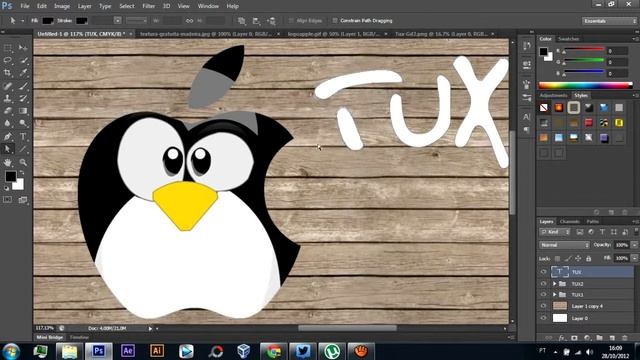Add a layer mask

click(x=574, y=338)
